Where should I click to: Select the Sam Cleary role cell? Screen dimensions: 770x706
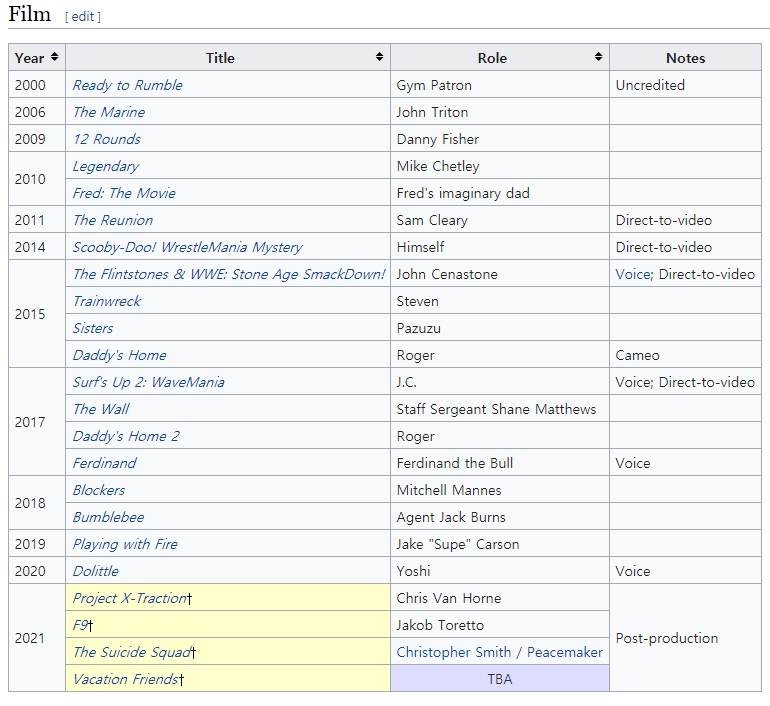500,220
